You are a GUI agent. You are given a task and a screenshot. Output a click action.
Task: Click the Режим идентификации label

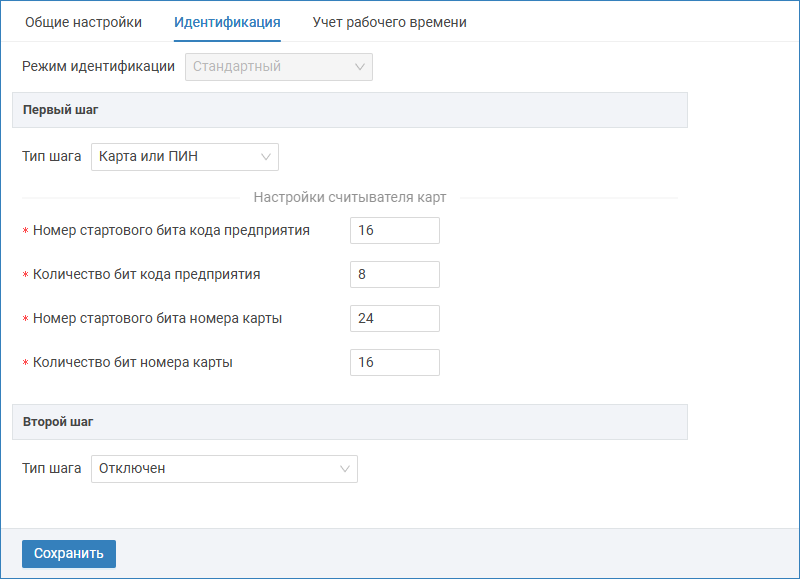click(99, 67)
